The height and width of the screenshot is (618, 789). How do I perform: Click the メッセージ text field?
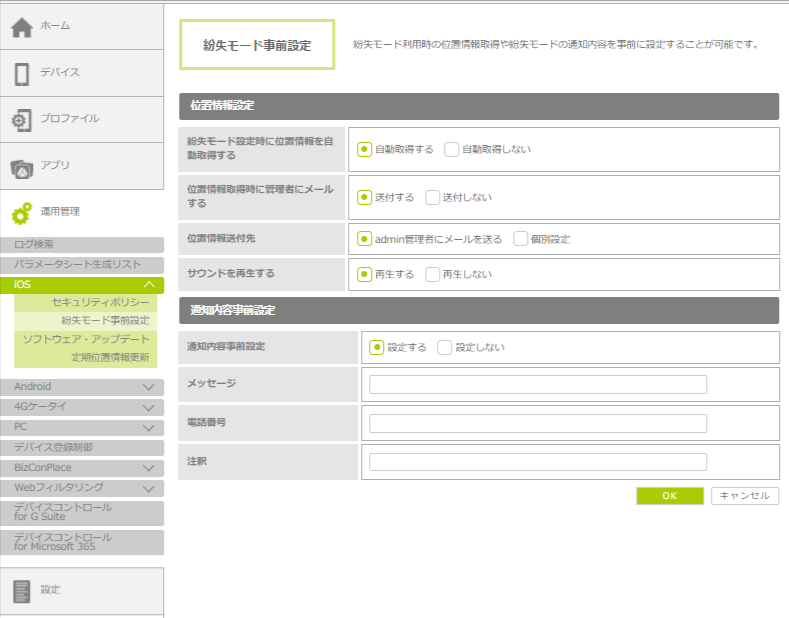538,385
